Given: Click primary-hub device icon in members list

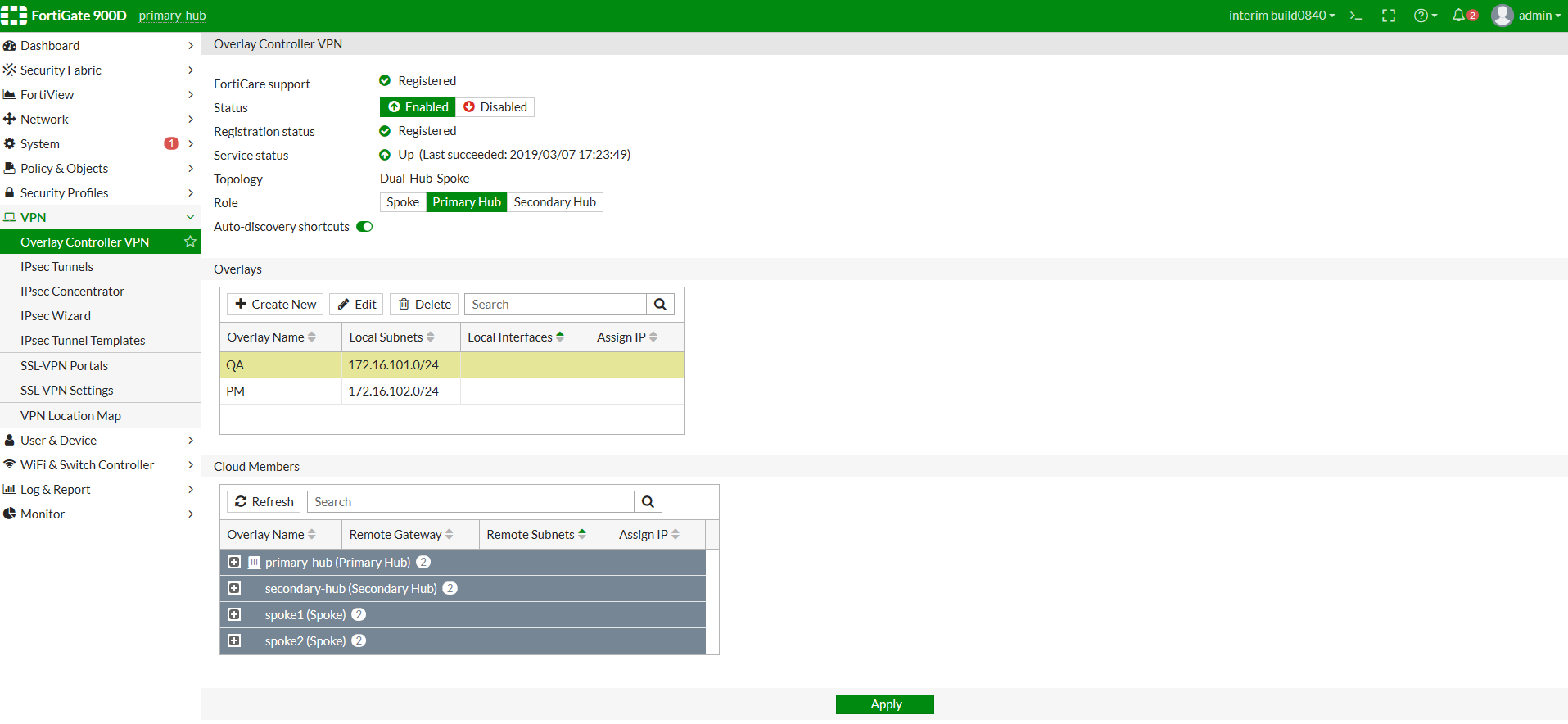Looking at the screenshot, I should point(255,563).
